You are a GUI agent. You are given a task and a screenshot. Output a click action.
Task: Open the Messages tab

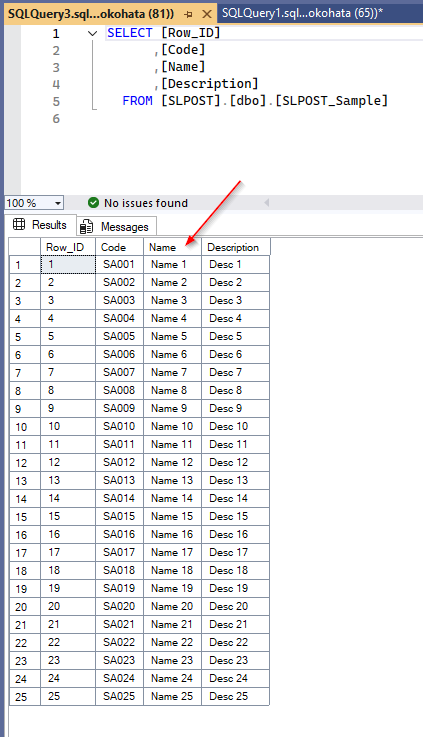click(114, 227)
